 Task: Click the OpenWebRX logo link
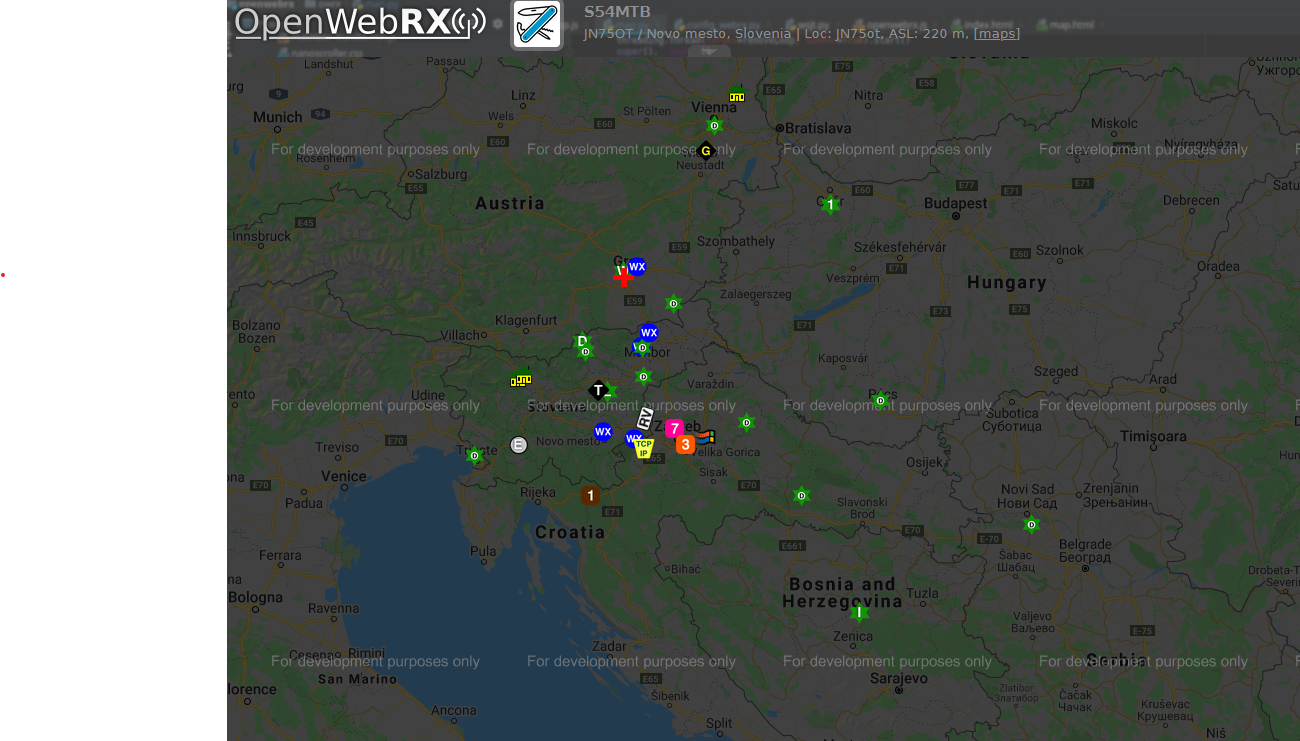[x=360, y=22]
